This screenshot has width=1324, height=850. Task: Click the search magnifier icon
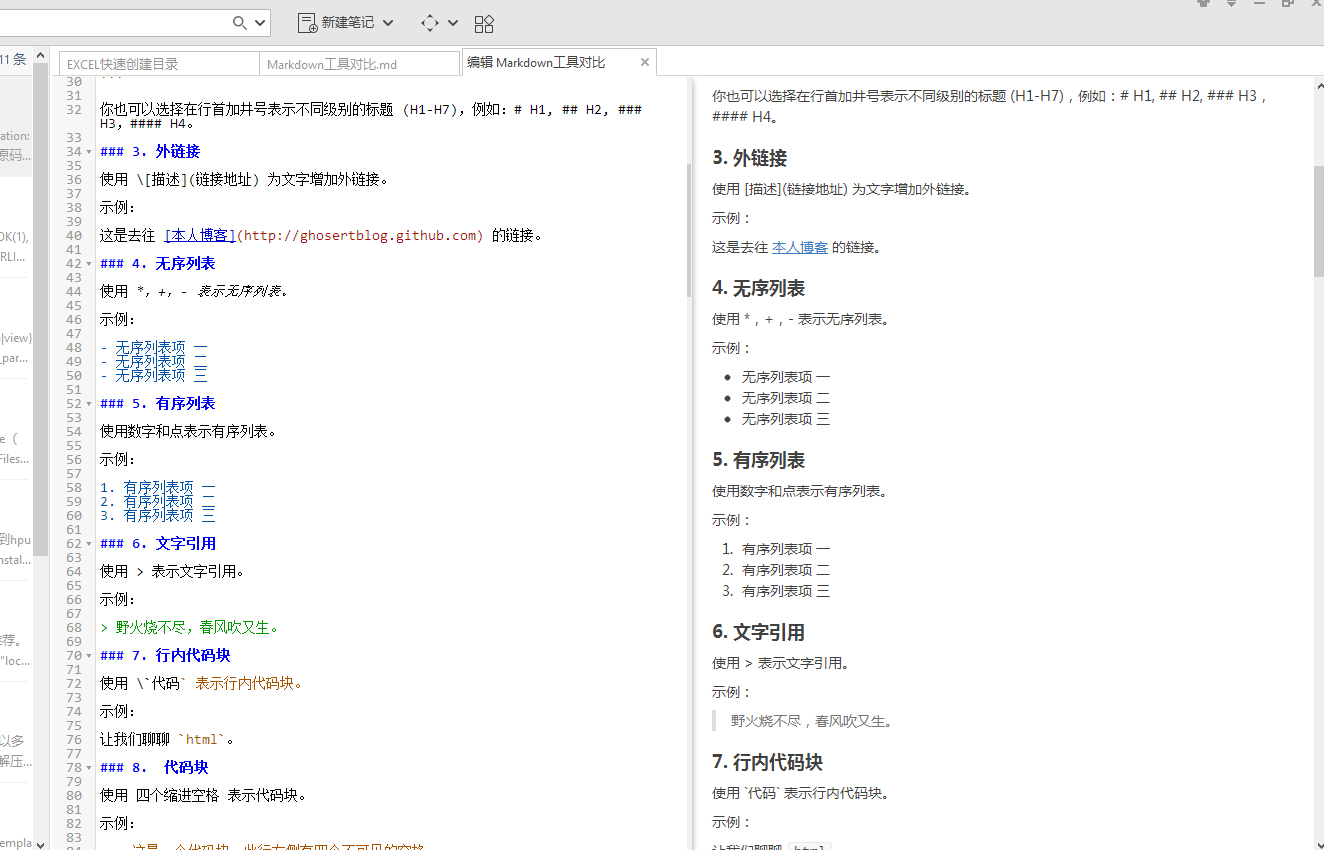click(x=240, y=22)
